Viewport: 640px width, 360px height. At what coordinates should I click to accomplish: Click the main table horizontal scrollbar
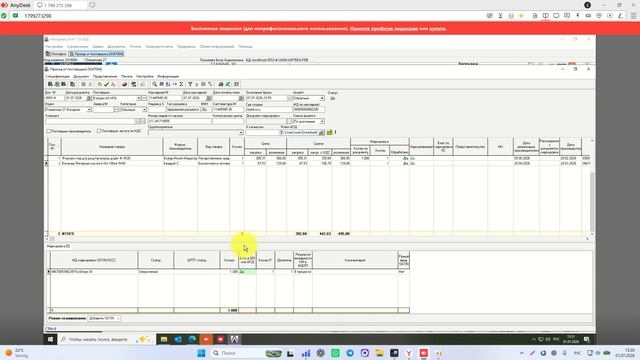(318, 239)
